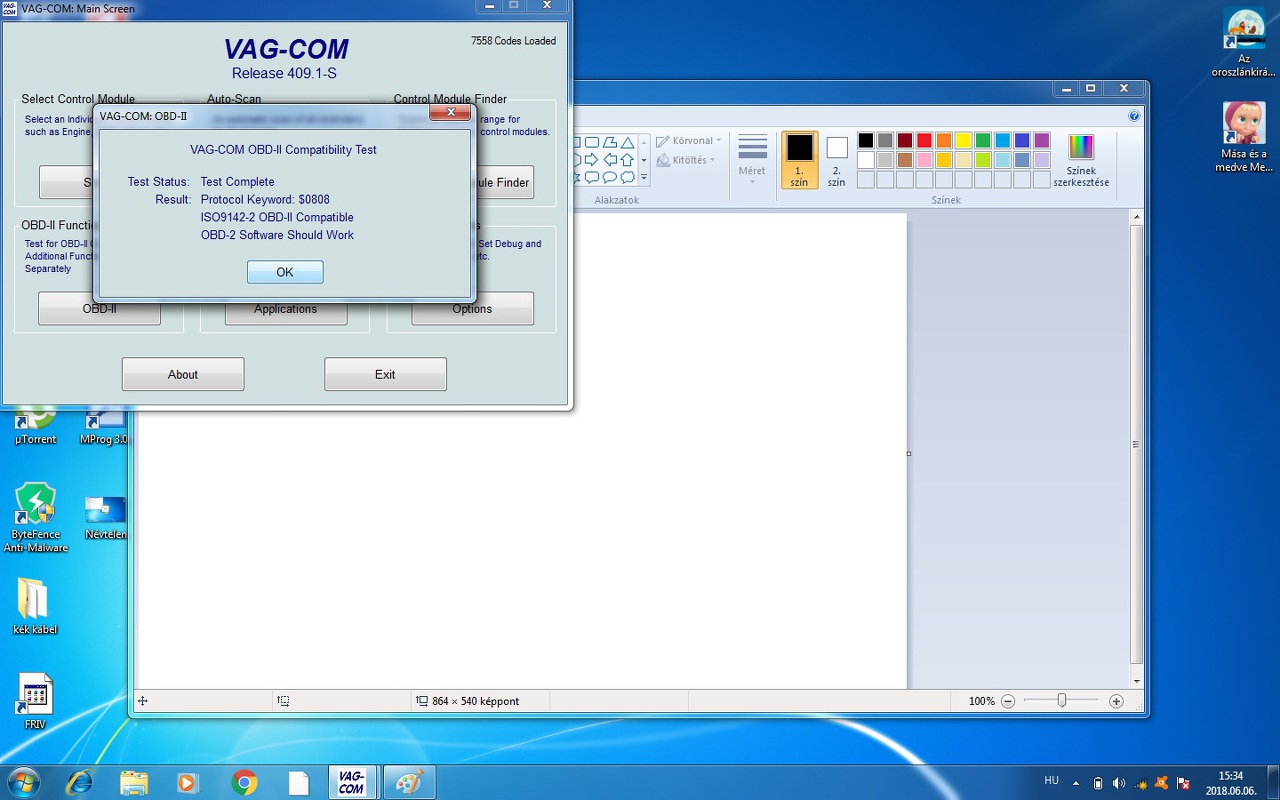Click the Paint vertical scrollbar down arrow
This screenshot has width=1280, height=800.
[1136, 679]
